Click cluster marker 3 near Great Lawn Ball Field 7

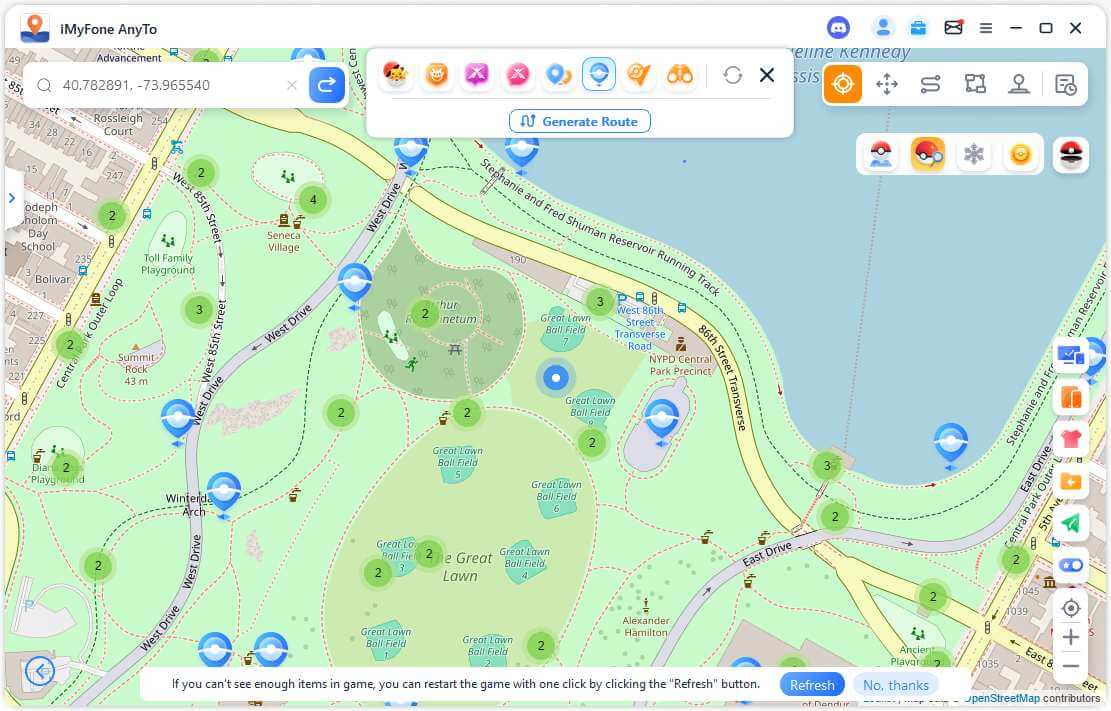(599, 302)
